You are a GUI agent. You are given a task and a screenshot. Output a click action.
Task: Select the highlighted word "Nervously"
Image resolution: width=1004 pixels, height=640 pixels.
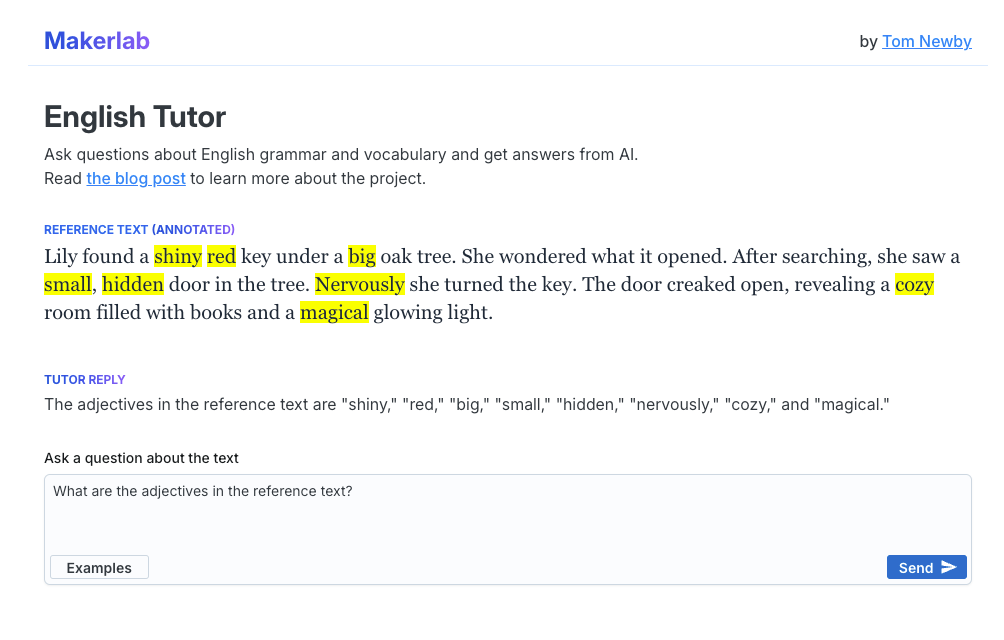pos(360,285)
